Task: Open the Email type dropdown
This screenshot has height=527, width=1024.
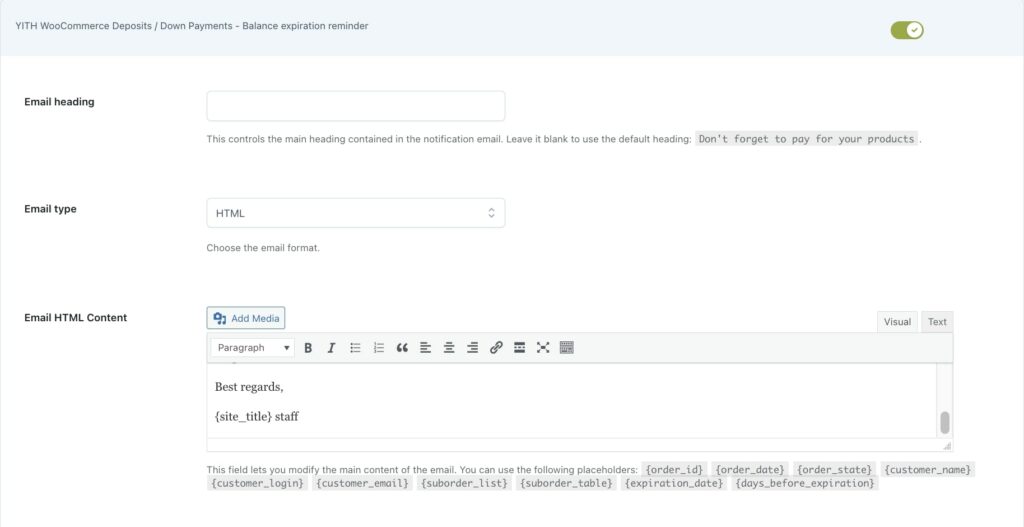Action: 356,213
